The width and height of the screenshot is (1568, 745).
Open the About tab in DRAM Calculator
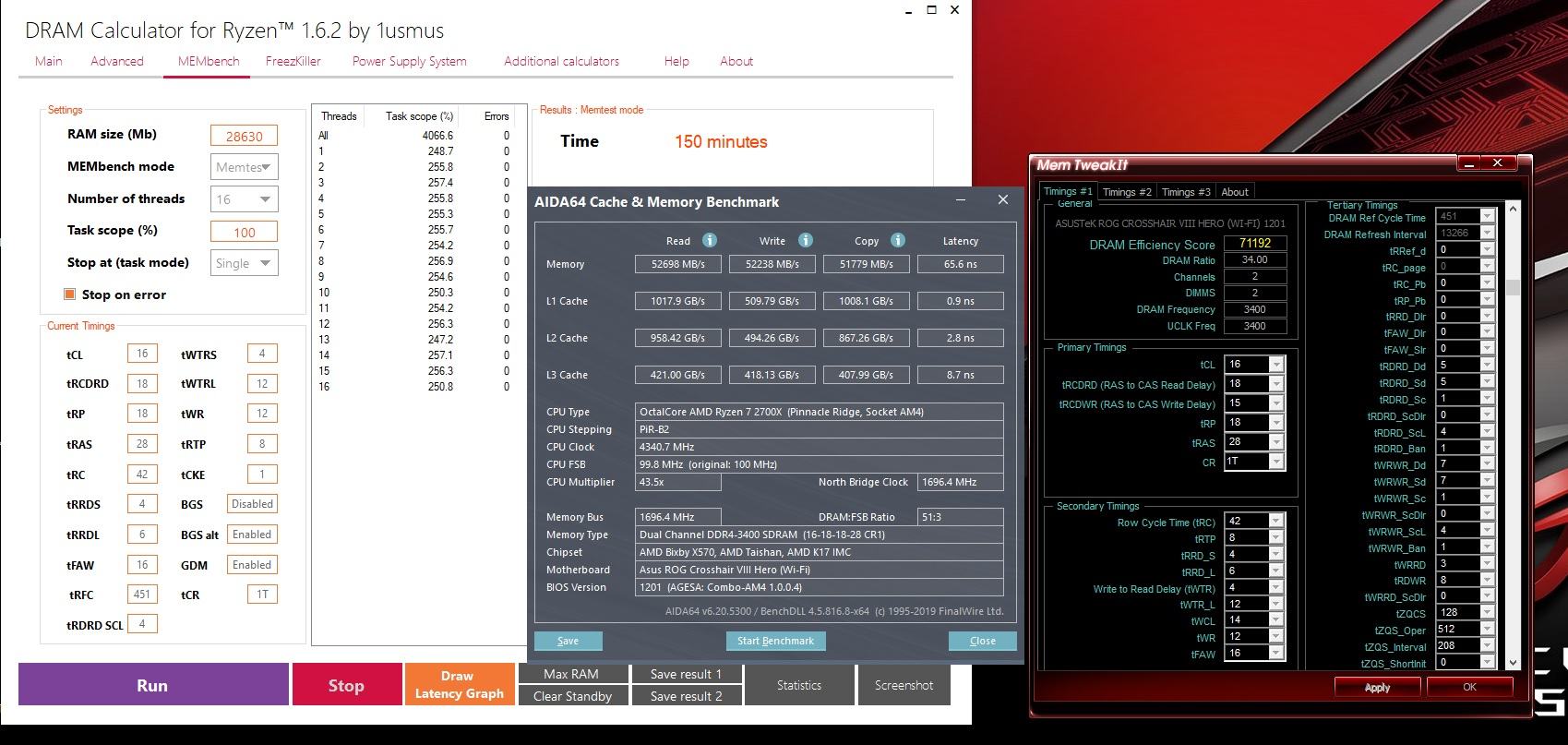736,61
